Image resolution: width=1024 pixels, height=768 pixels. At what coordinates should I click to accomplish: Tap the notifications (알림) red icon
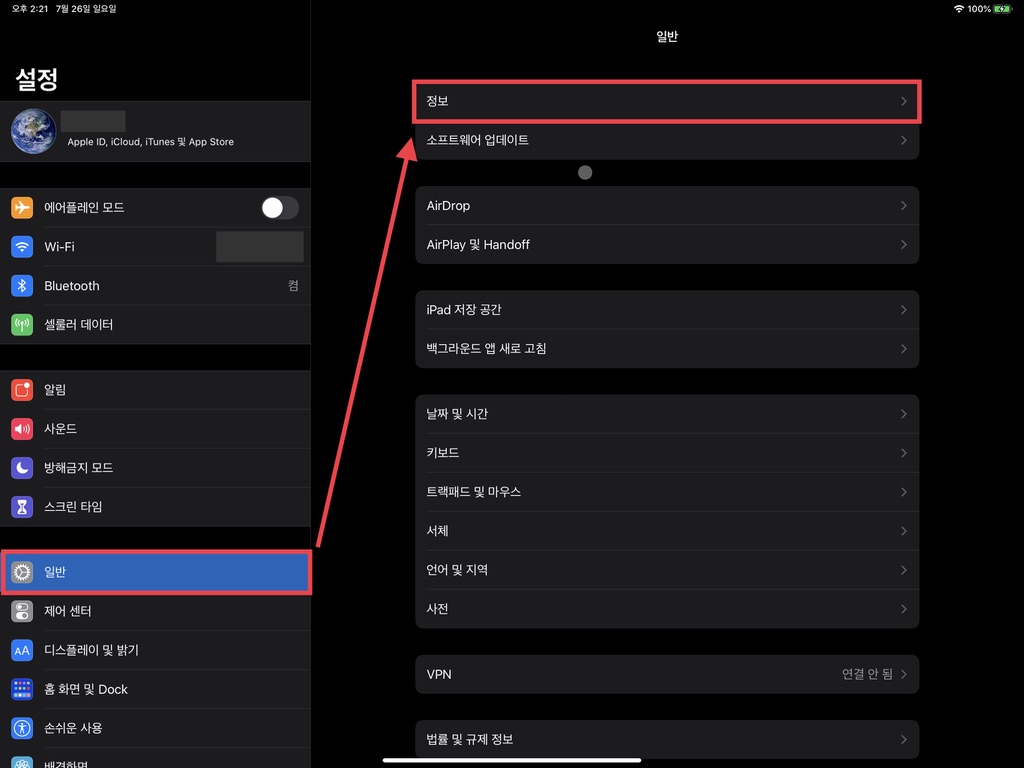point(22,390)
